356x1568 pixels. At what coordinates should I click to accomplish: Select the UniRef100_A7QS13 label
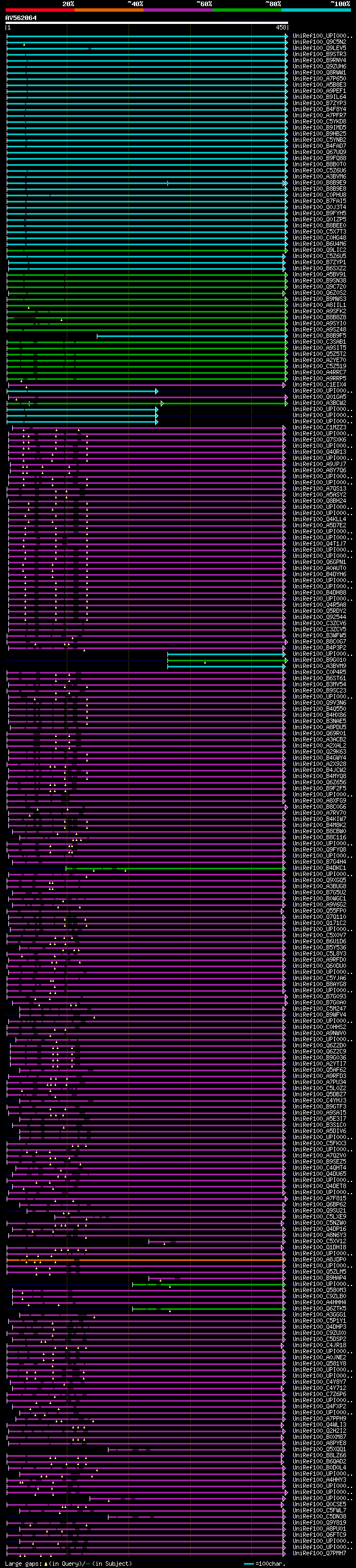[319, 488]
